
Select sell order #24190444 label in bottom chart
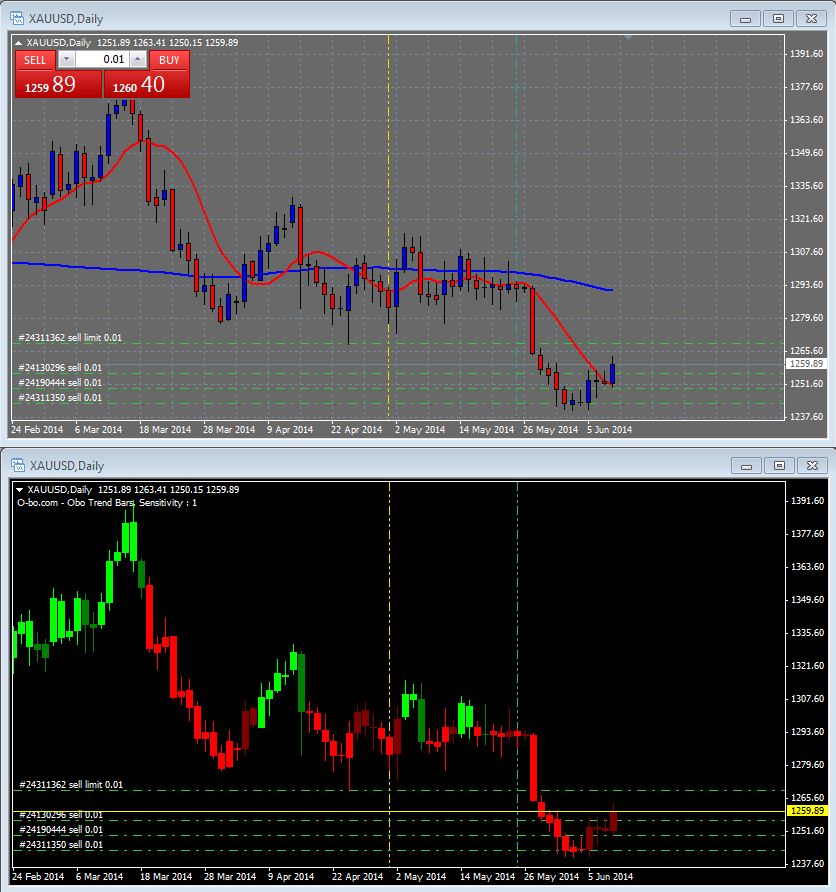[x=60, y=830]
